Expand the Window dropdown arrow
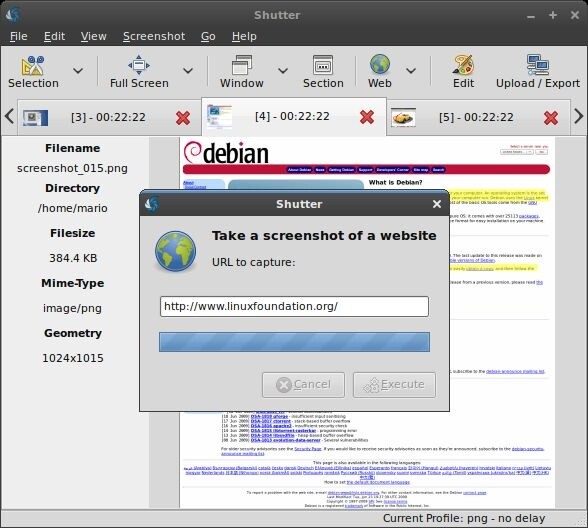The image size is (588, 528). coord(283,70)
